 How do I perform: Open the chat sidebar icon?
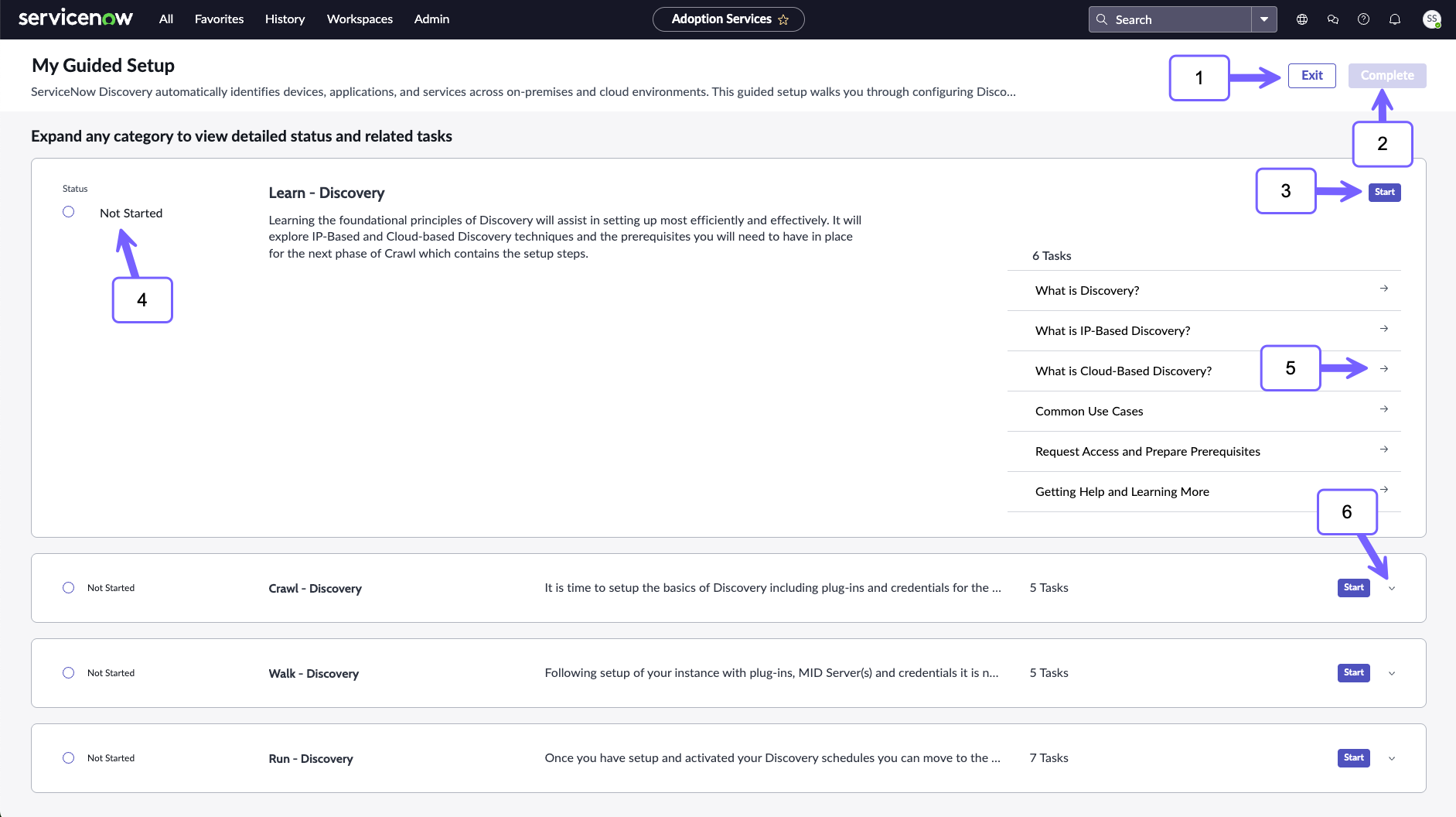1333,19
